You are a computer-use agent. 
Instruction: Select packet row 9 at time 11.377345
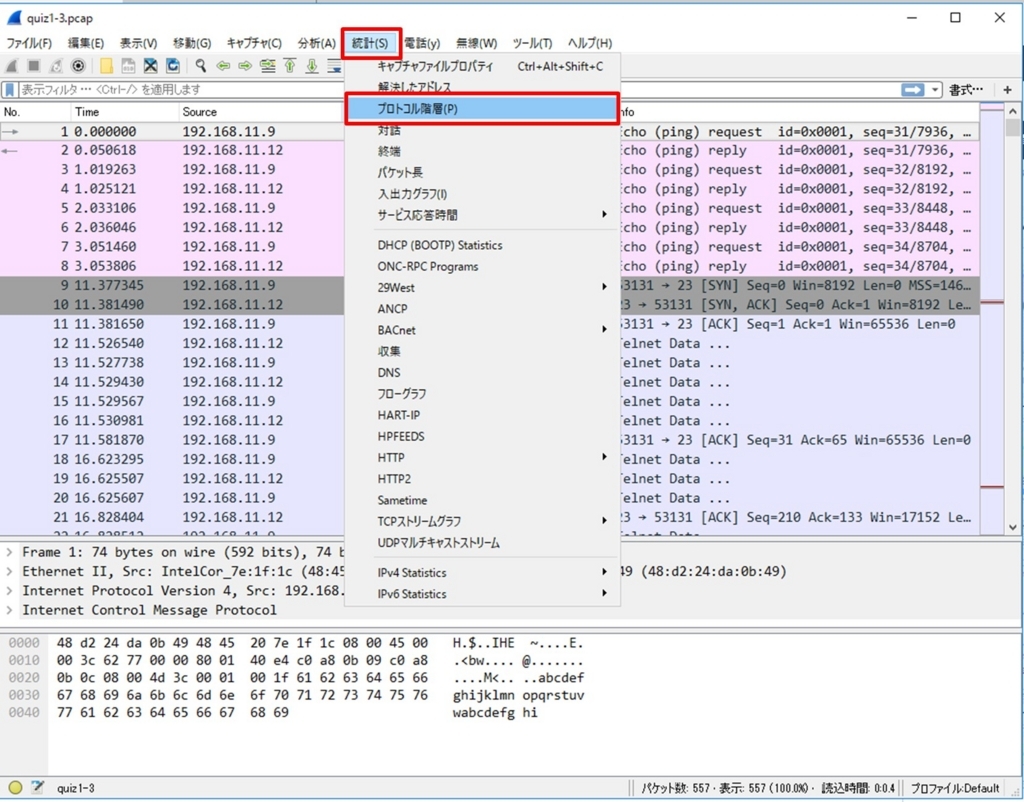tap(489, 285)
